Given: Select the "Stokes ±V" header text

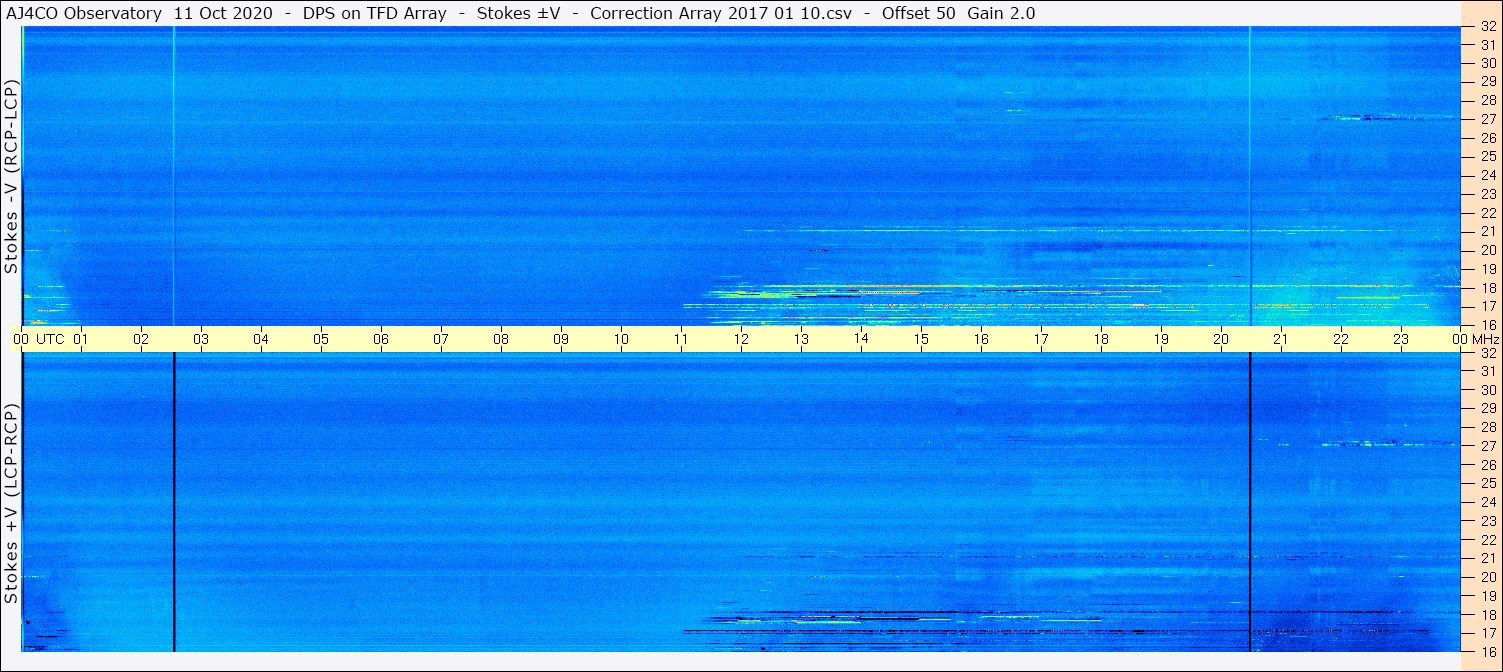Looking at the screenshot, I should pyautogui.click(x=518, y=14).
